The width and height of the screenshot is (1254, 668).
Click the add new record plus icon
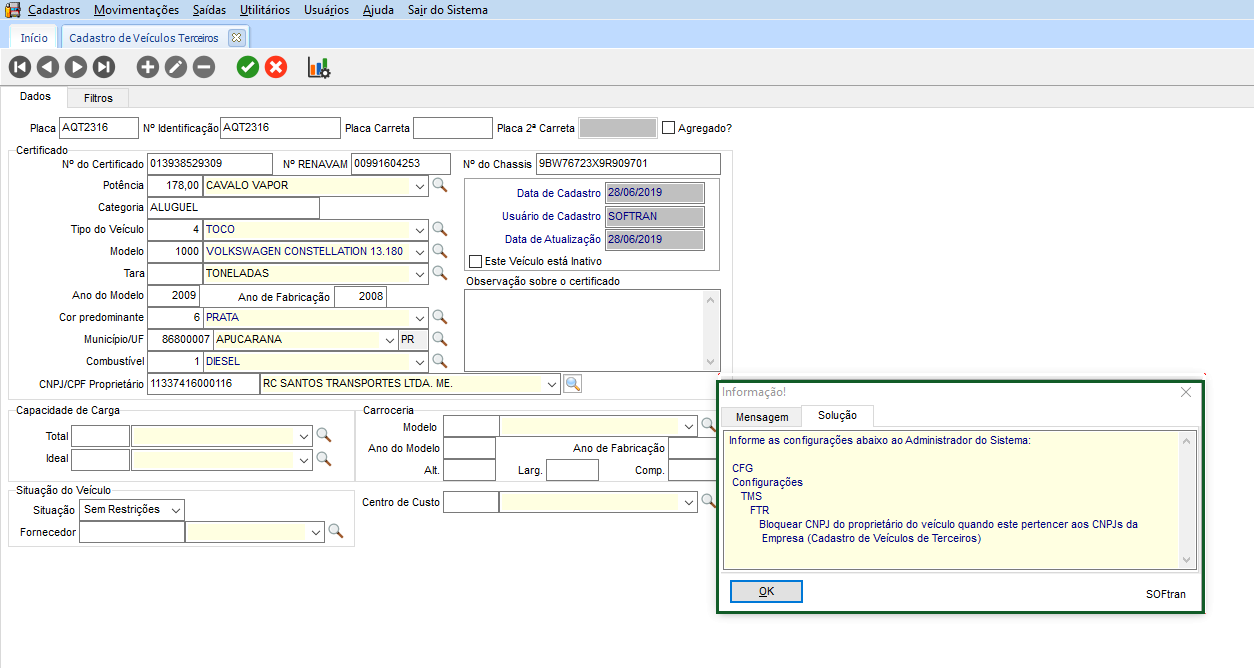[147, 67]
